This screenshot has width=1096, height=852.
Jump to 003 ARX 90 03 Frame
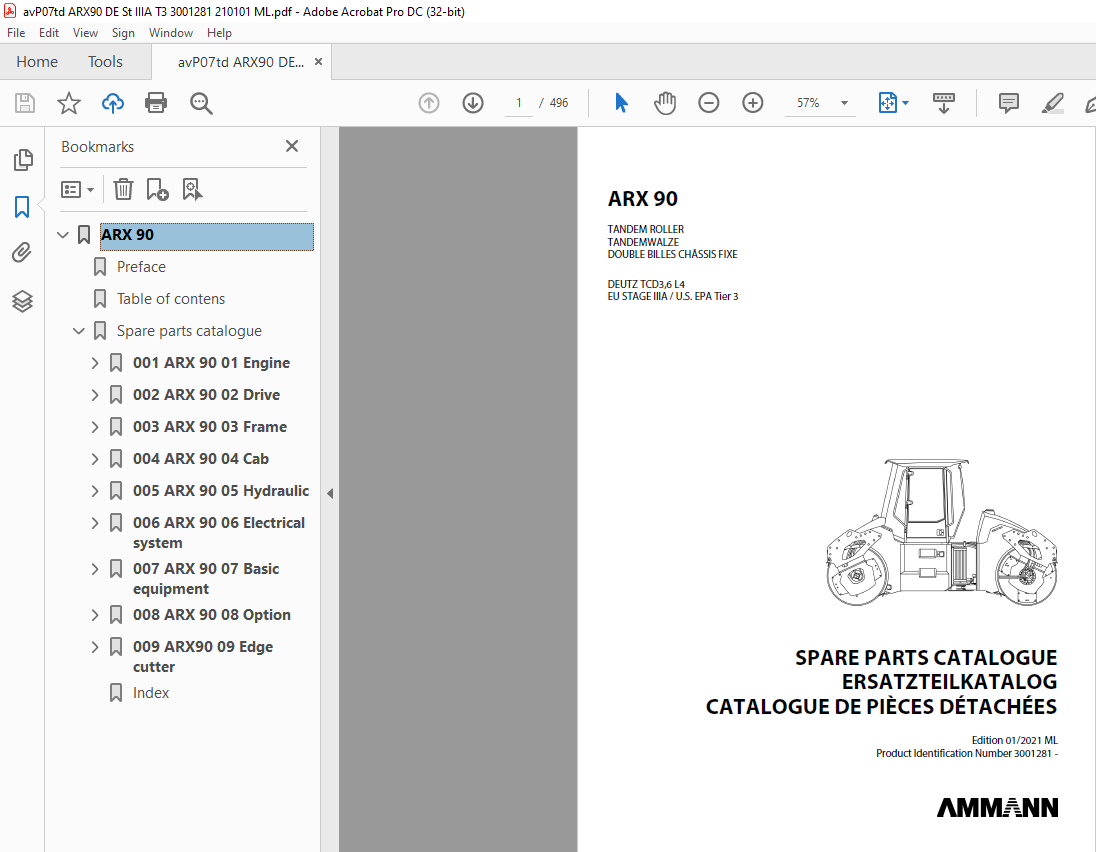[210, 427]
